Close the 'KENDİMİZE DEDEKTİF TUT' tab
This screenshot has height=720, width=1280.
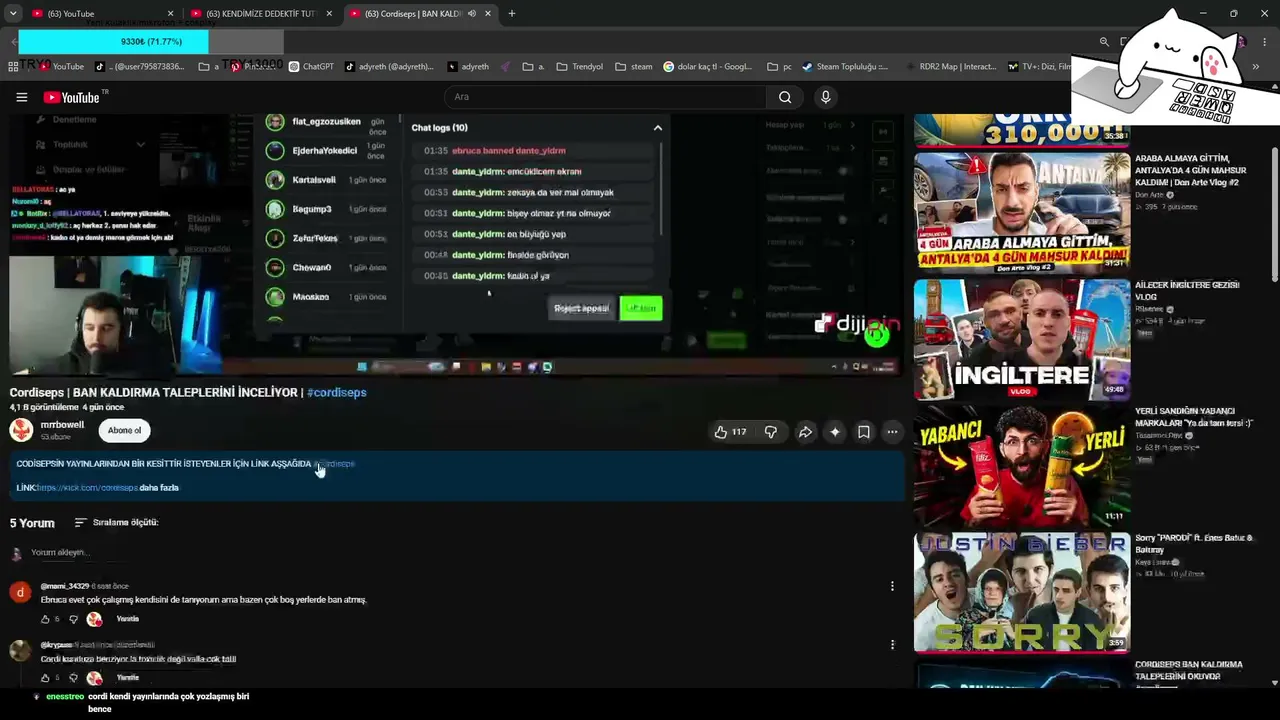(329, 14)
